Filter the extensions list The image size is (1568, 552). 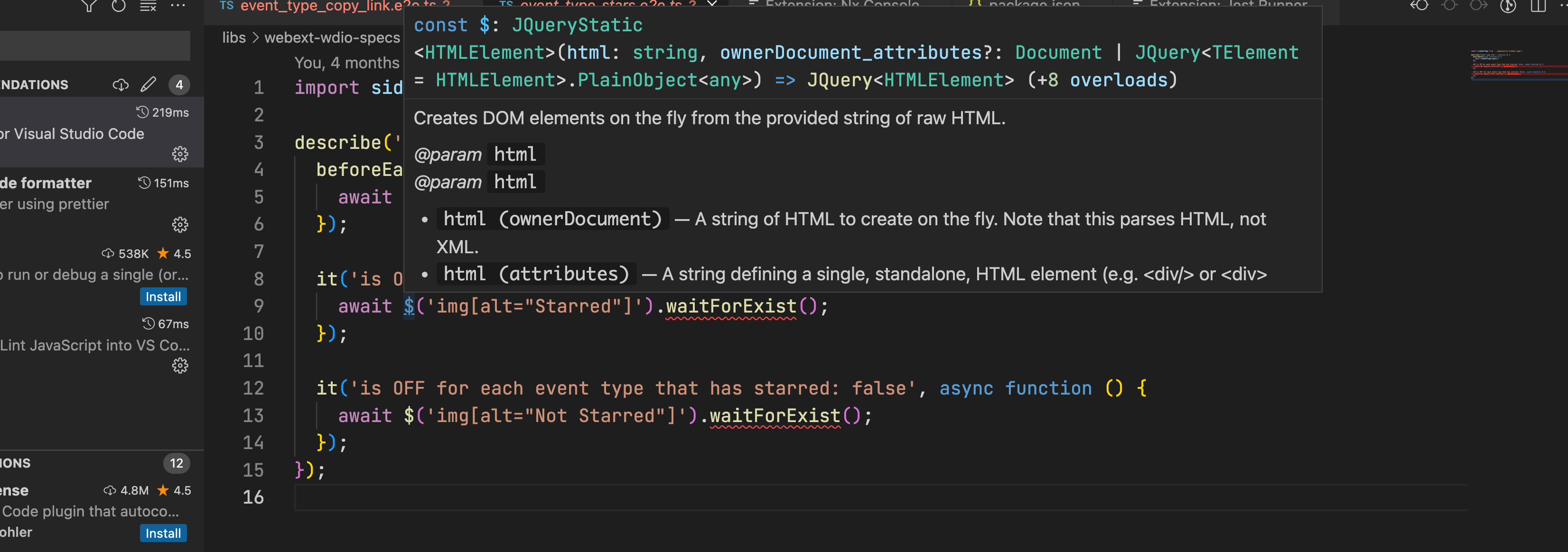90,6
